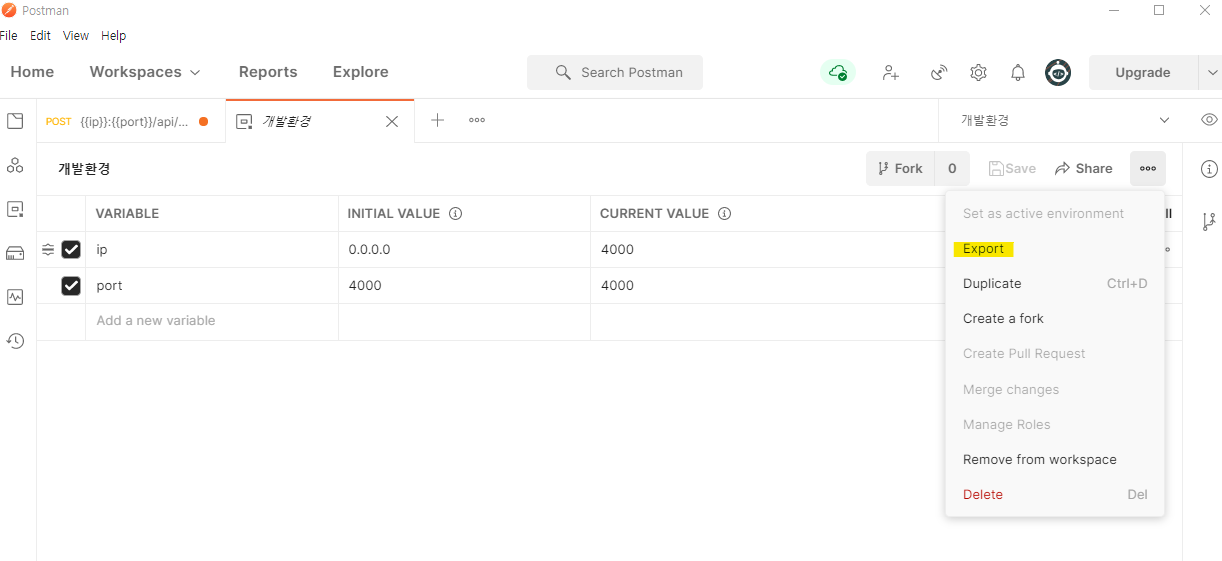Expand the Workspaces dropdown

point(145,72)
